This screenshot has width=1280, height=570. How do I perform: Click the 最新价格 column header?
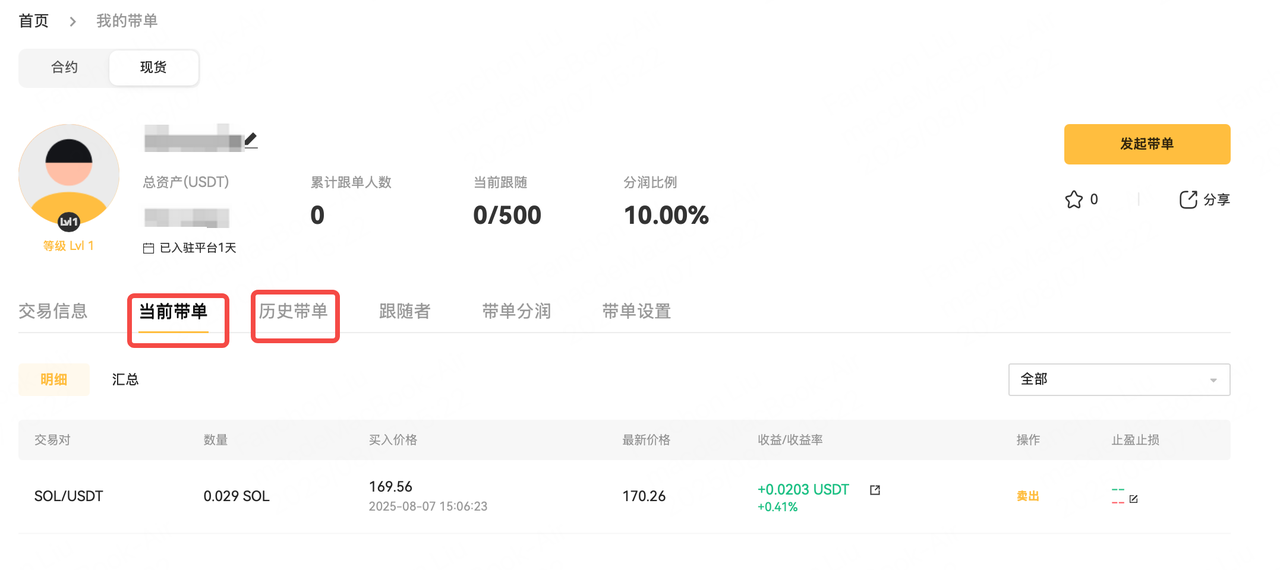click(646, 440)
